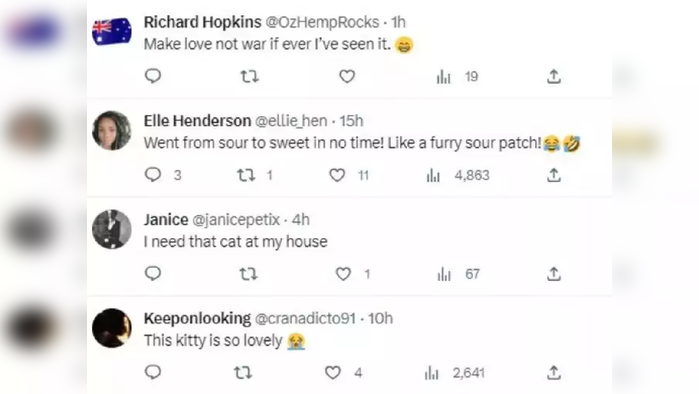Share Richard Hopkins' tweet
699x394 pixels.
pos(554,77)
